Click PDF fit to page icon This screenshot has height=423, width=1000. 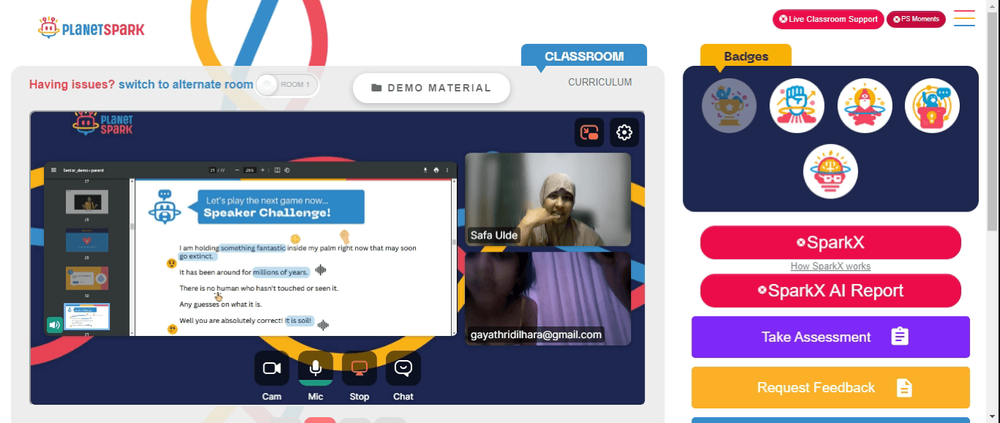277,170
